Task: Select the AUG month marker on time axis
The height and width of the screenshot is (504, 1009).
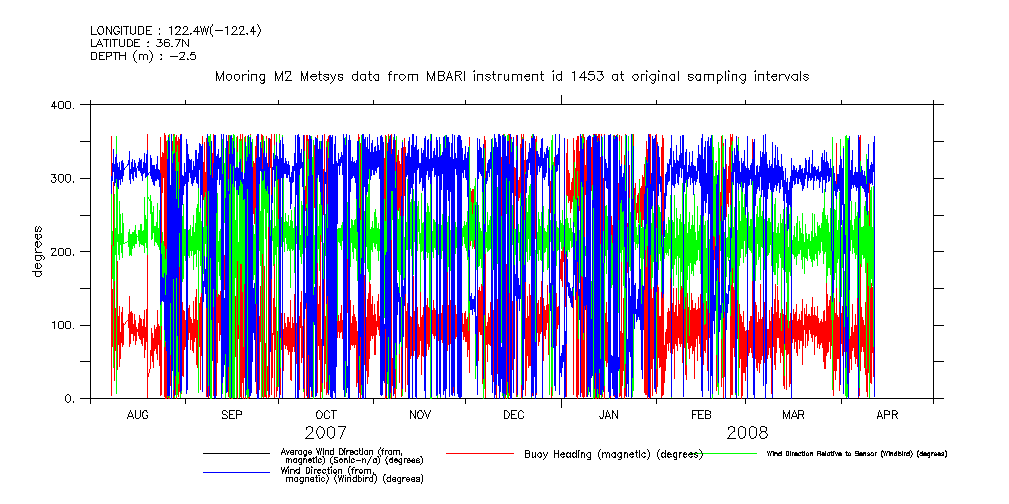Action: [x=138, y=414]
